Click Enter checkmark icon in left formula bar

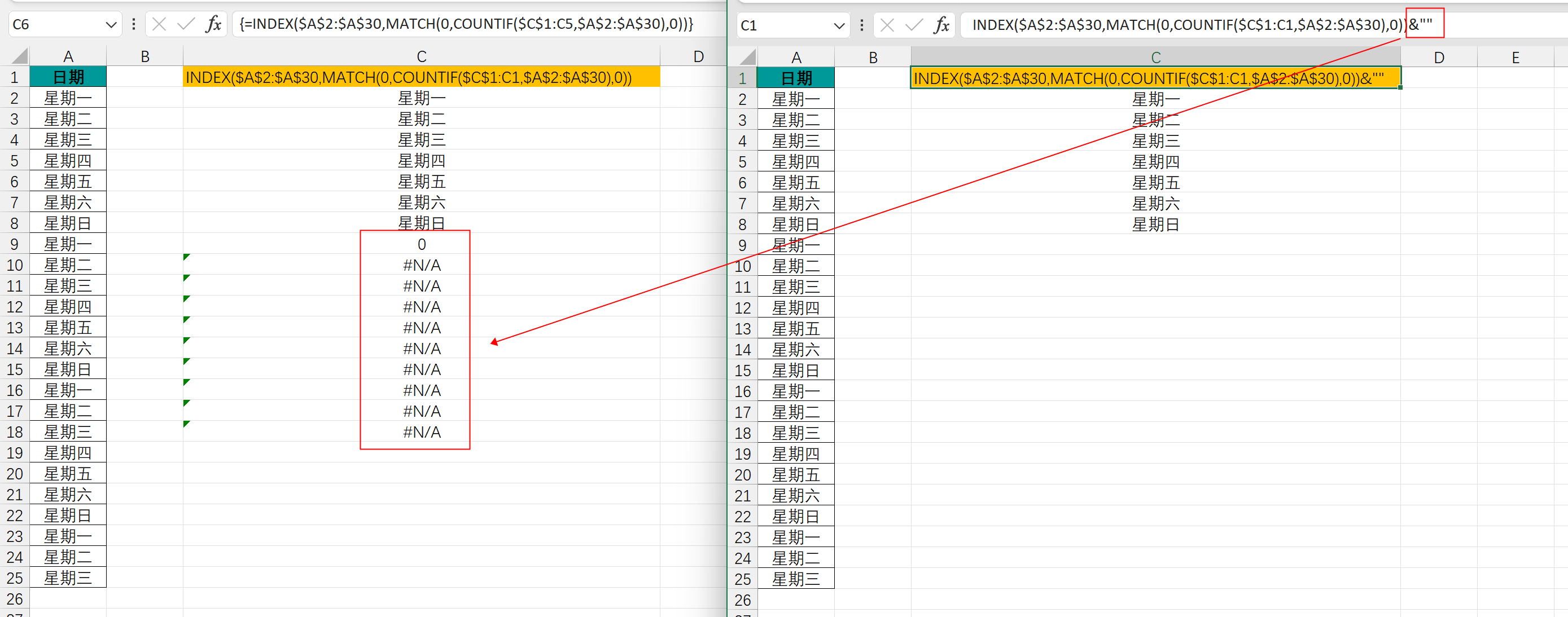(186, 24)
